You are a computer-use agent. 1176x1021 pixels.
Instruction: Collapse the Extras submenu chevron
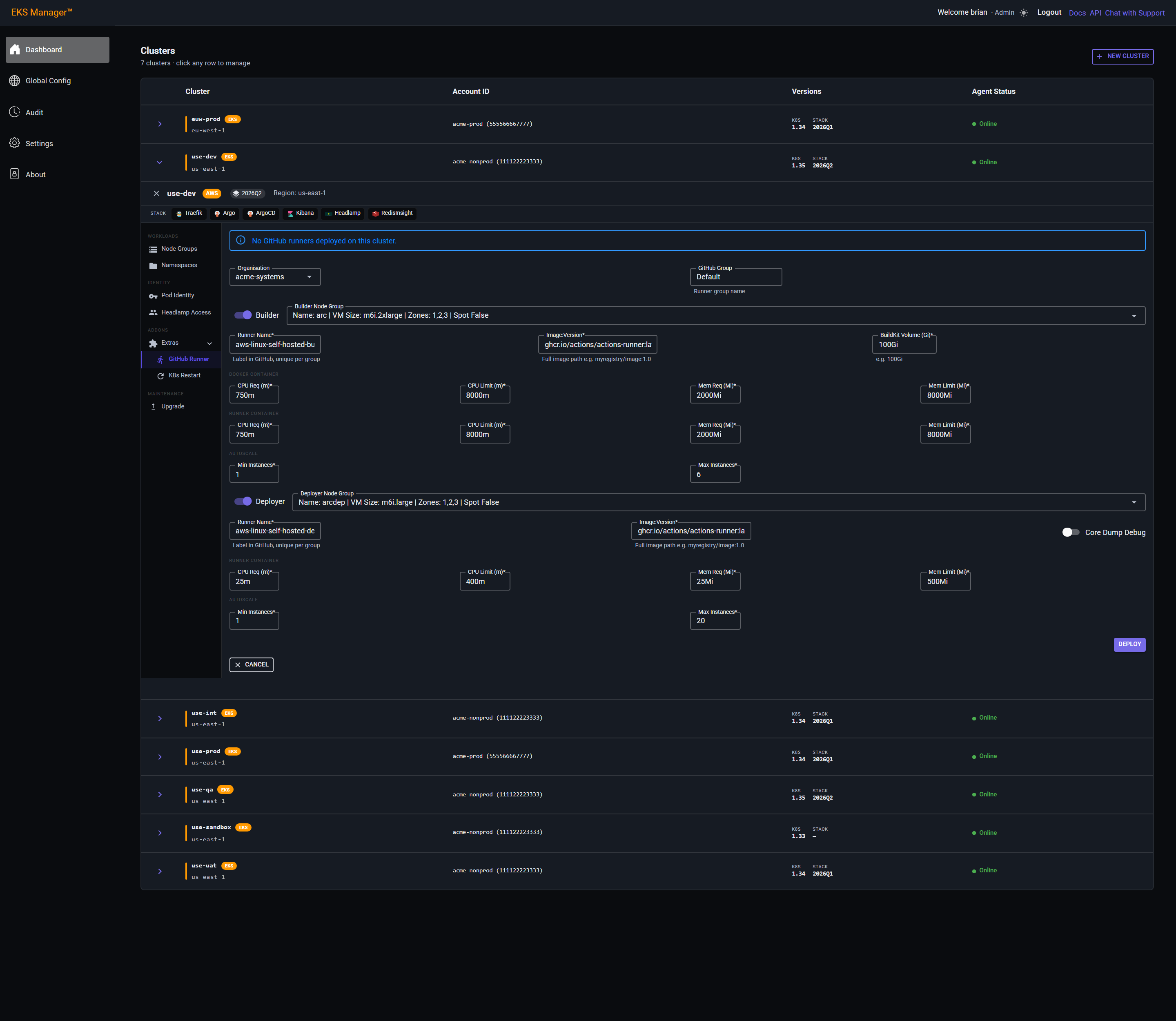click(x=209, y=343)
